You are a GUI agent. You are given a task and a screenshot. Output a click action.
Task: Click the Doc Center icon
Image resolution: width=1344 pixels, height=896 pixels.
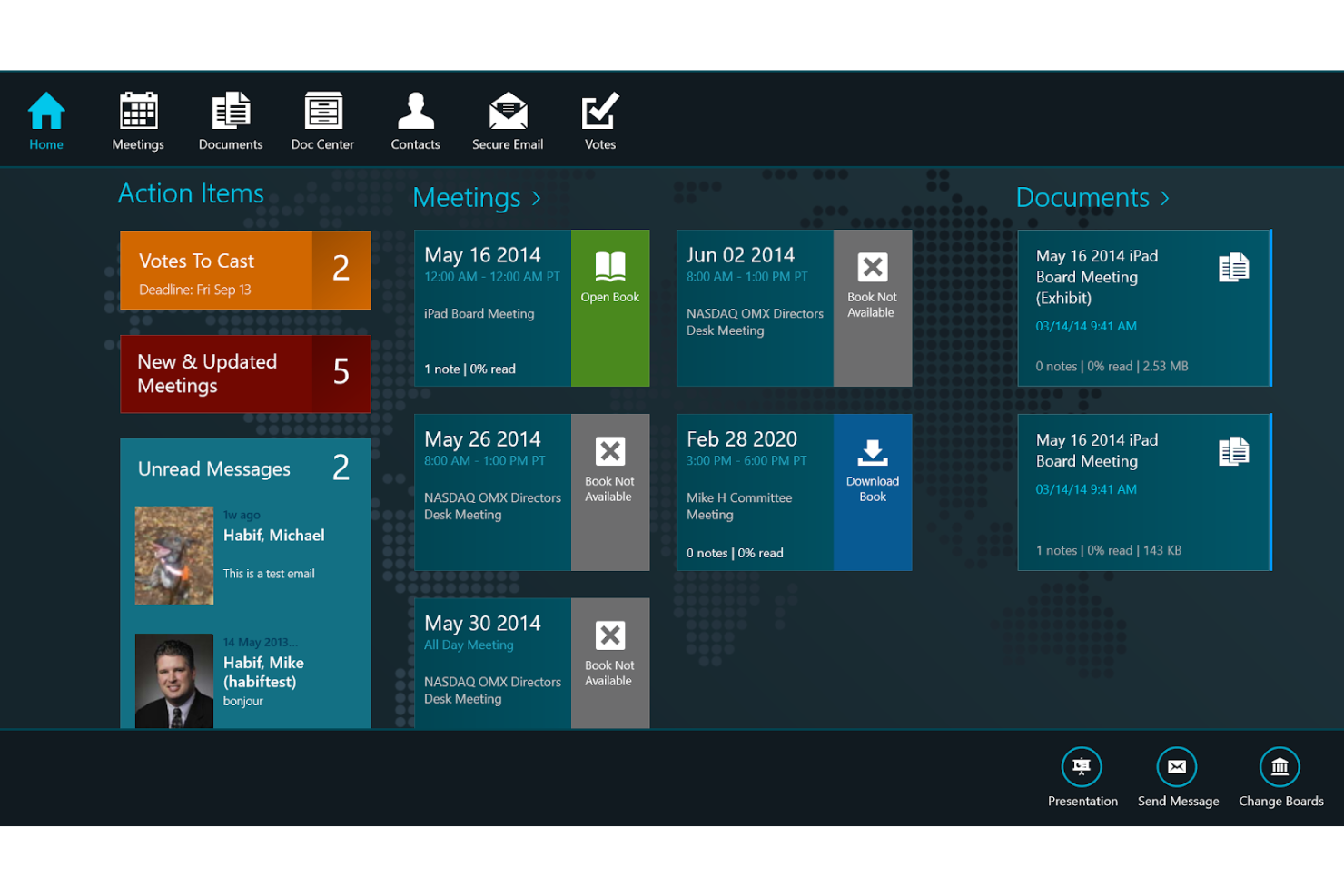click(x=322, y=111)
